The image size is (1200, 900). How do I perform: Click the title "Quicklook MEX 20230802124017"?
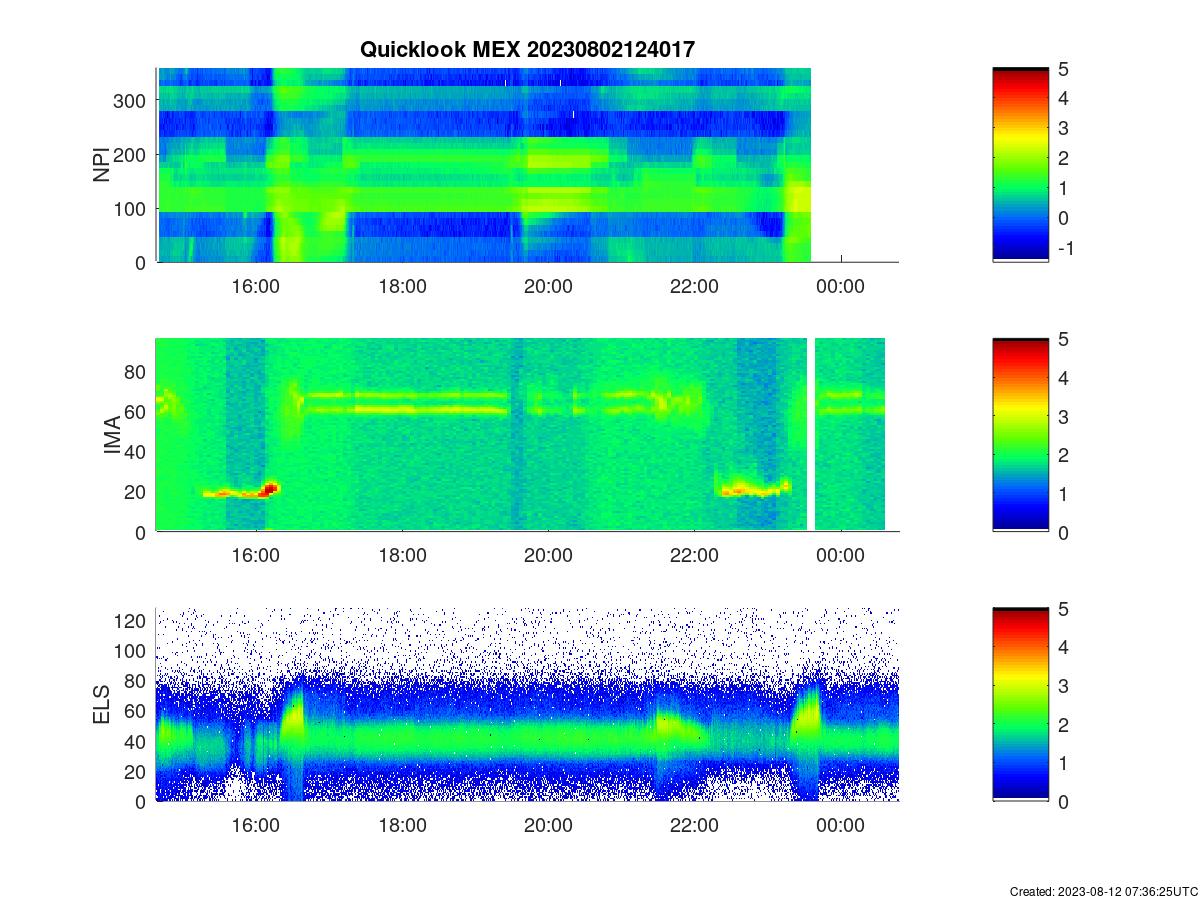click(528, 49)
